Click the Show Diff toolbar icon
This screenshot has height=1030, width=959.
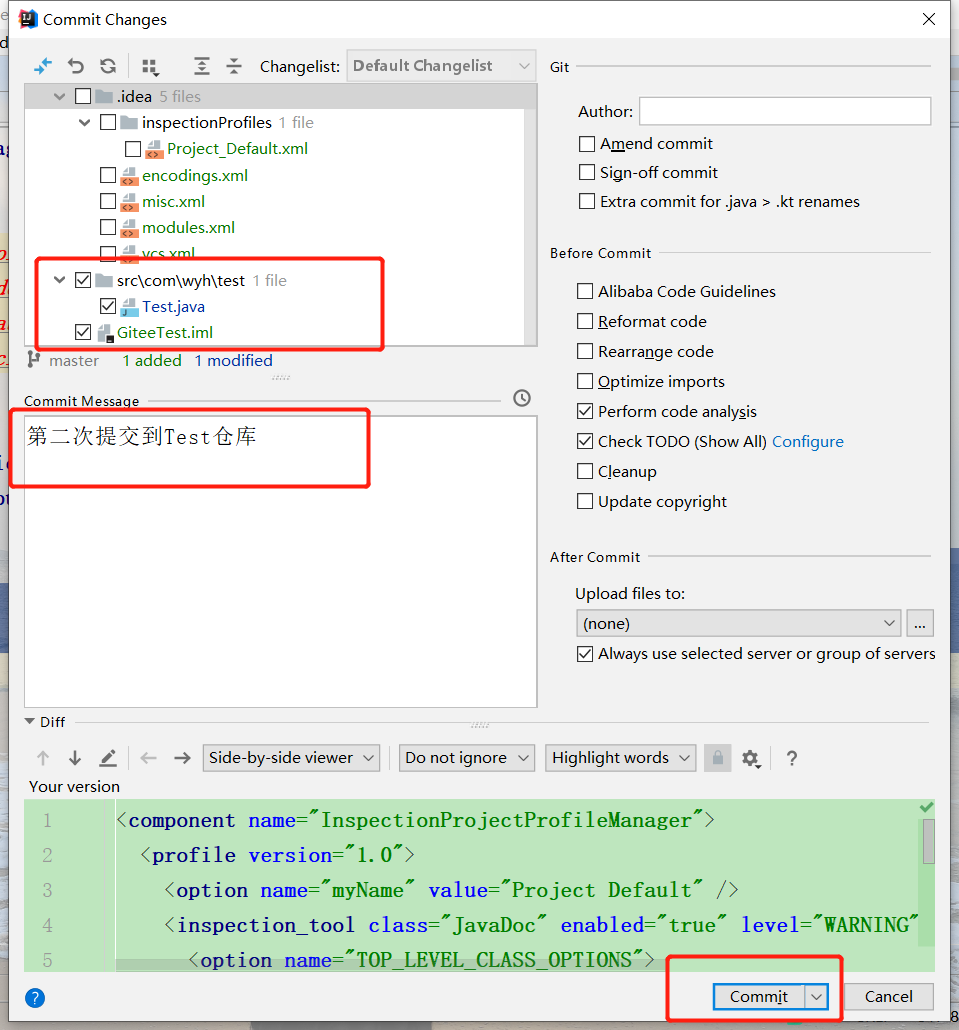click(43, 66)
